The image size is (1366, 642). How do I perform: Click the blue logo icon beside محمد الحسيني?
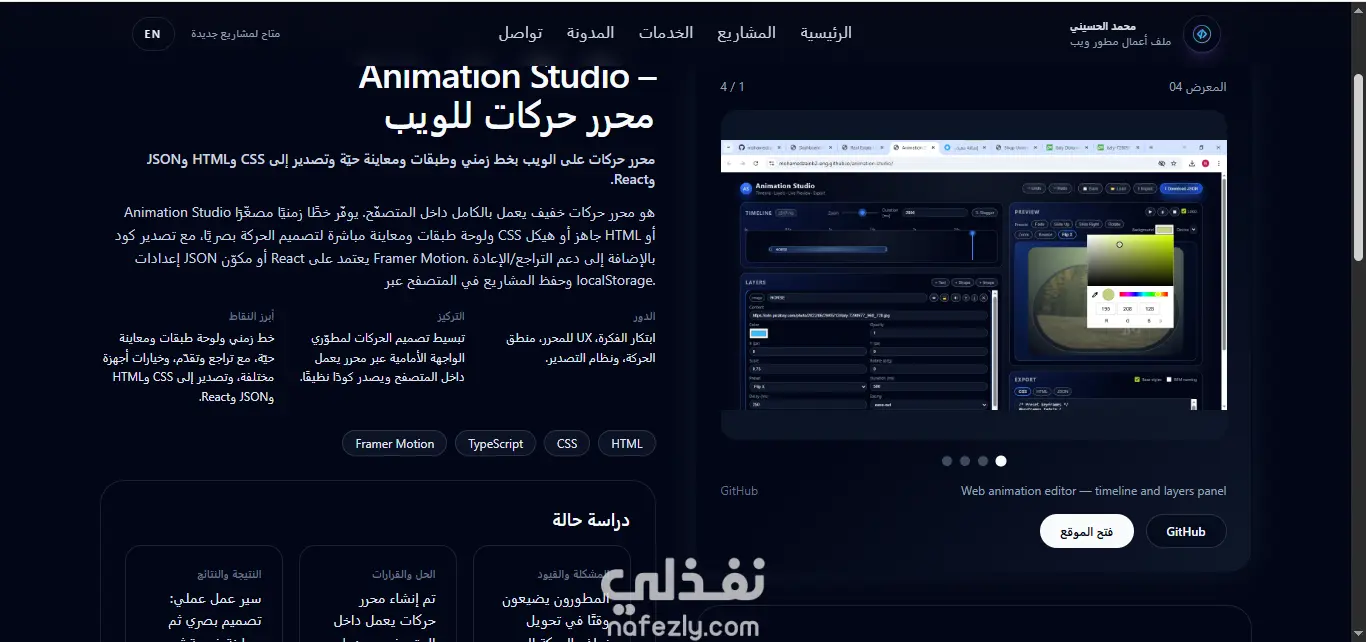click(x=1202, y=34)
